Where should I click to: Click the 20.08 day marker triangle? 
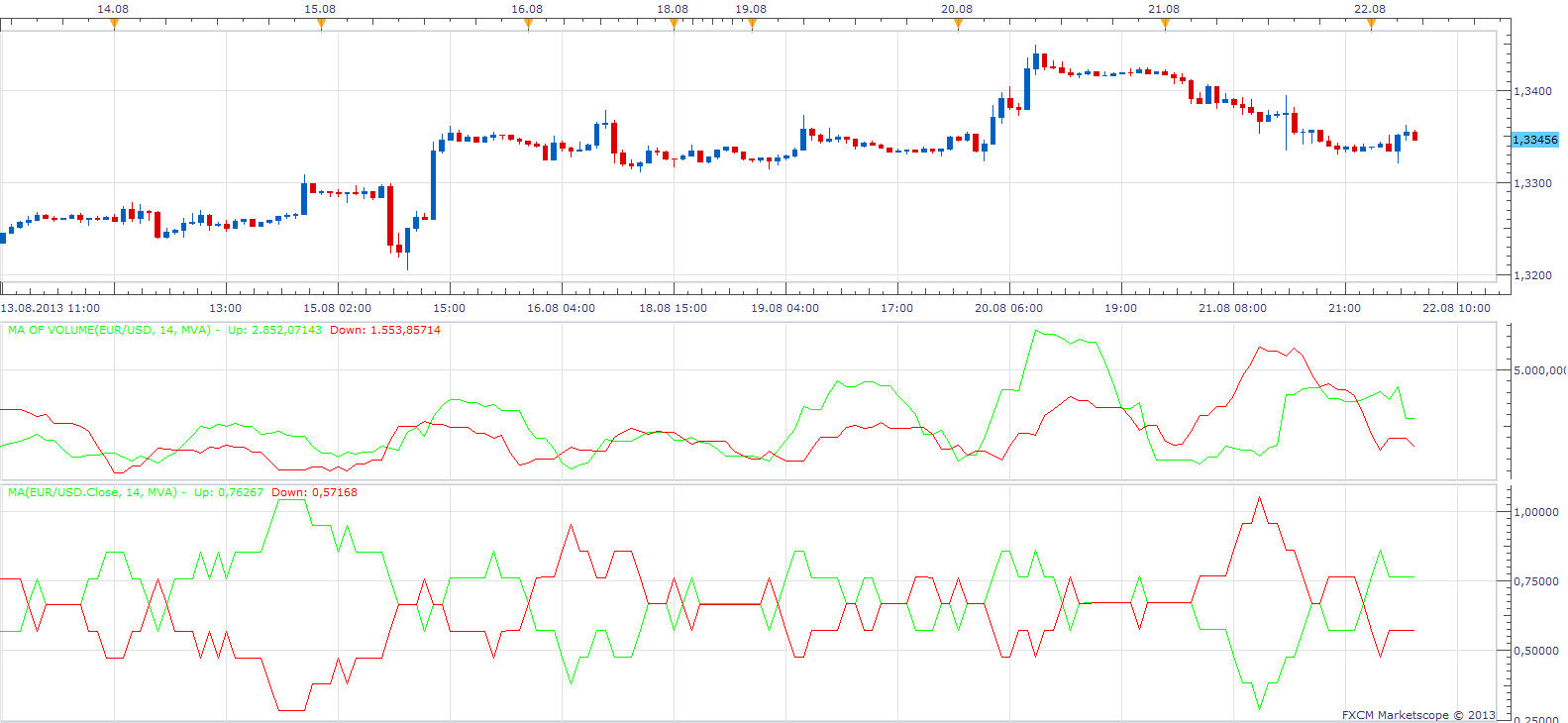click(958, 24)
